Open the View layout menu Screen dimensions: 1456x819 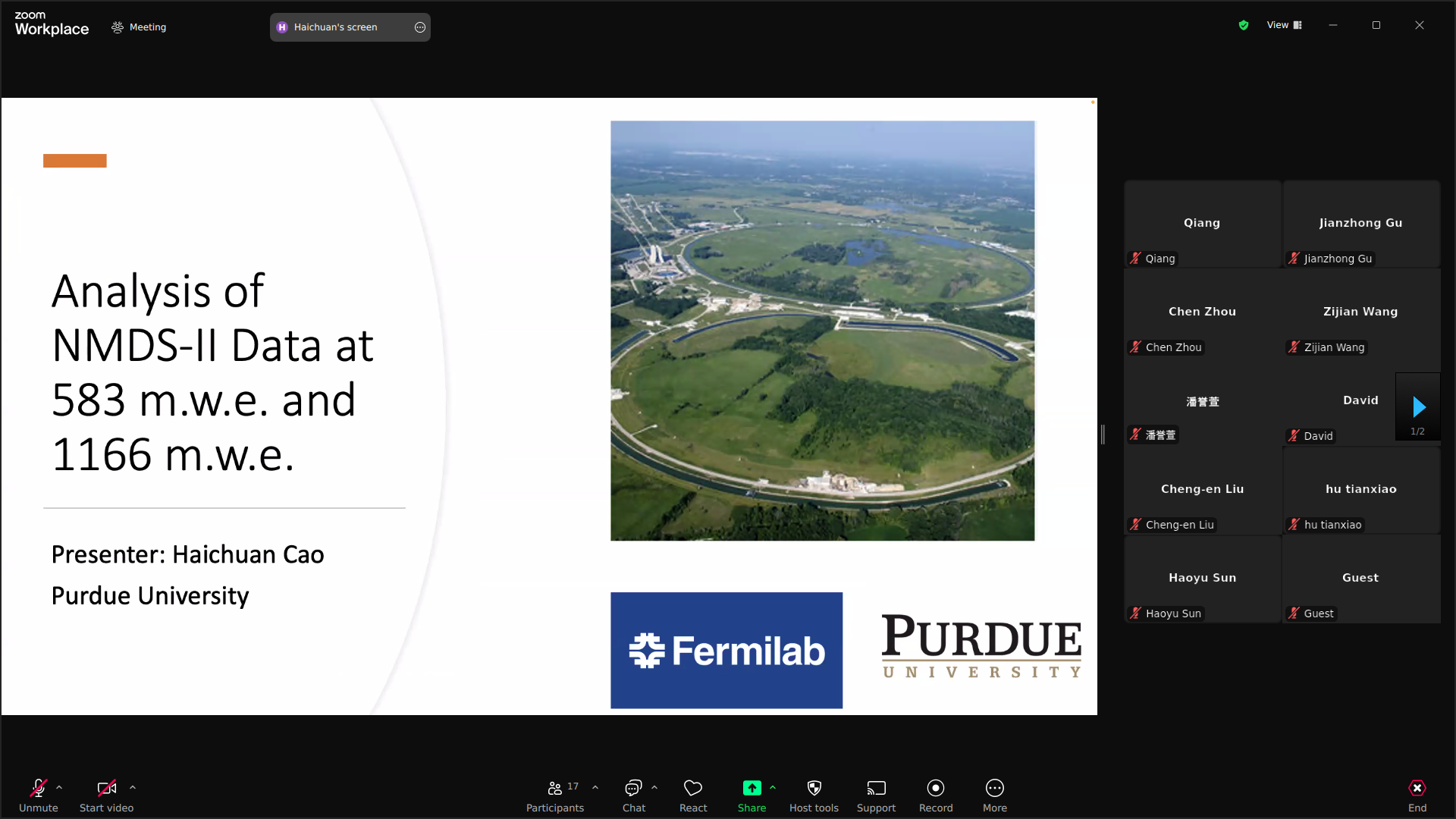pyautogui.click(x=1285, y=25)
